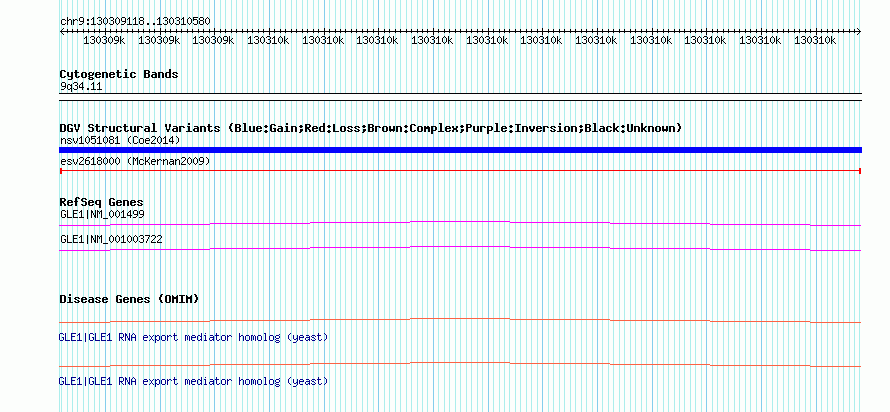Select the DGV Structural Variants track heading
Image resolution: width=890 pixels, height=412 pixels.
click(370, 128)
